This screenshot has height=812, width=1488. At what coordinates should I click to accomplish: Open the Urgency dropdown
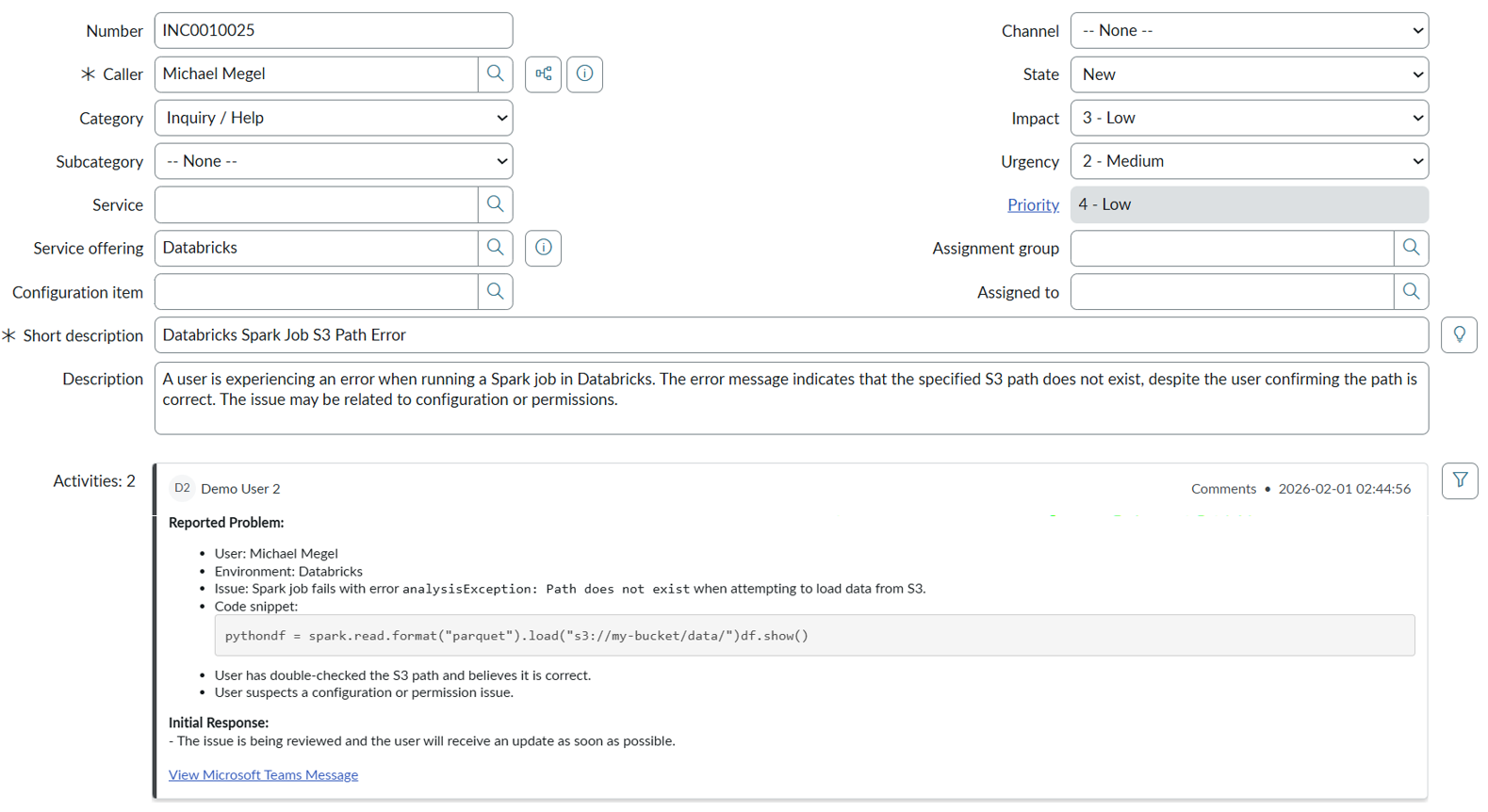pyautogui.click(x=1250, y=161)
